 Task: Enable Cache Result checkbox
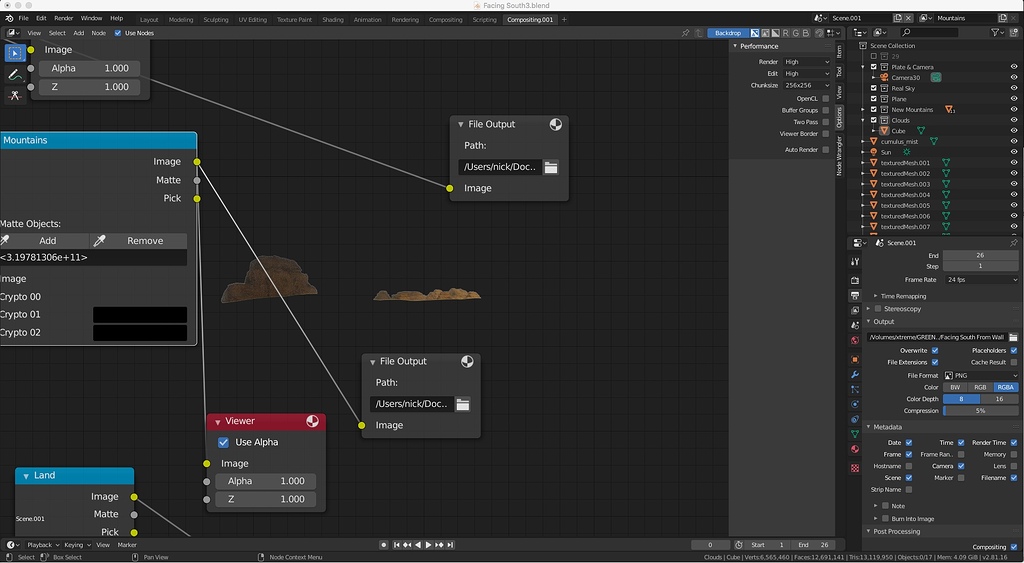1014,362
